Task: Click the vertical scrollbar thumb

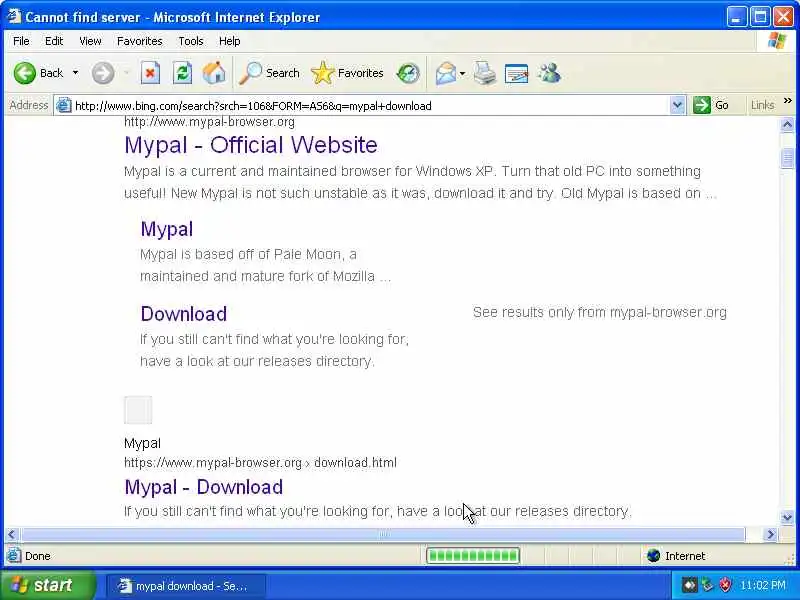Action: pyautogui.click(x=787, y=158)
